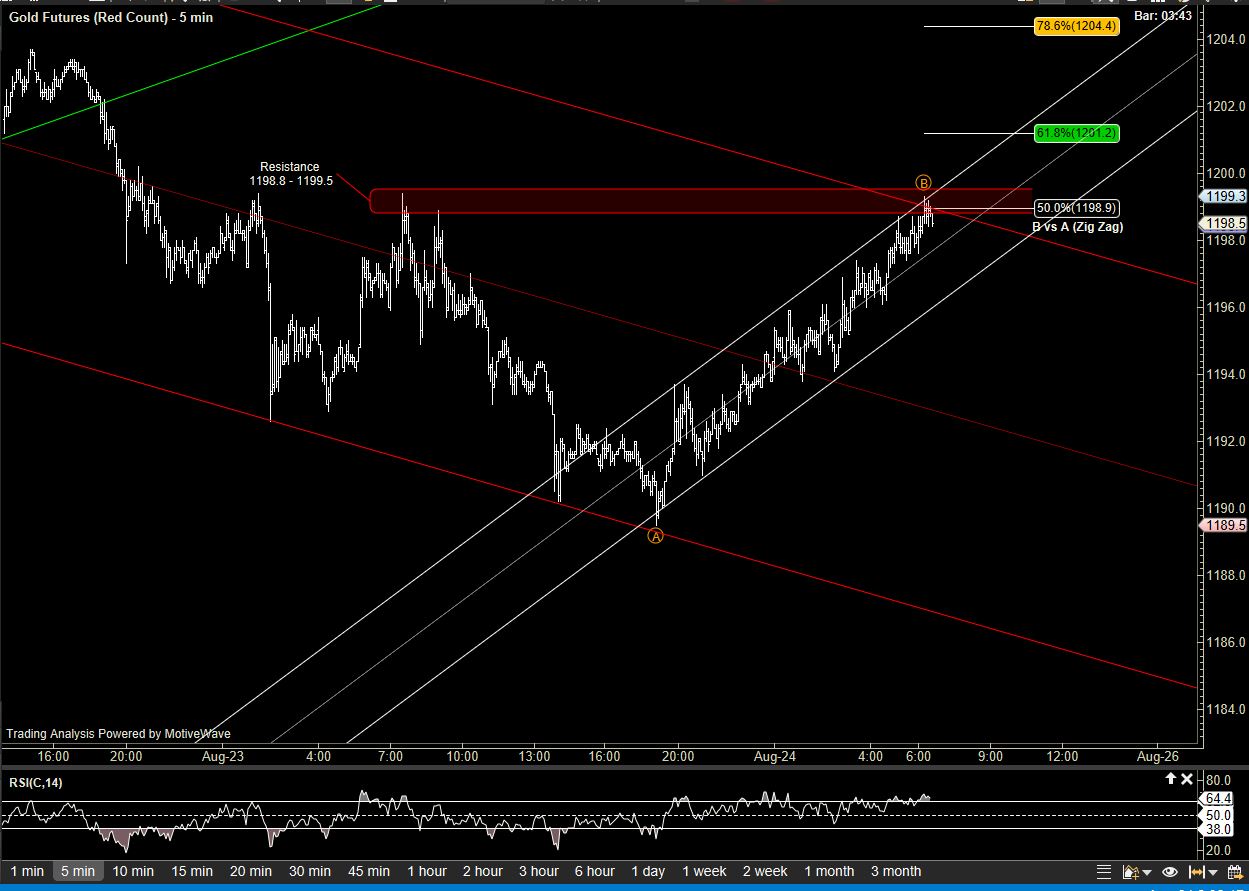Switch to the 3 month timeframe
The height and width of the screenshot is (891, 1249).
[895, 871]
